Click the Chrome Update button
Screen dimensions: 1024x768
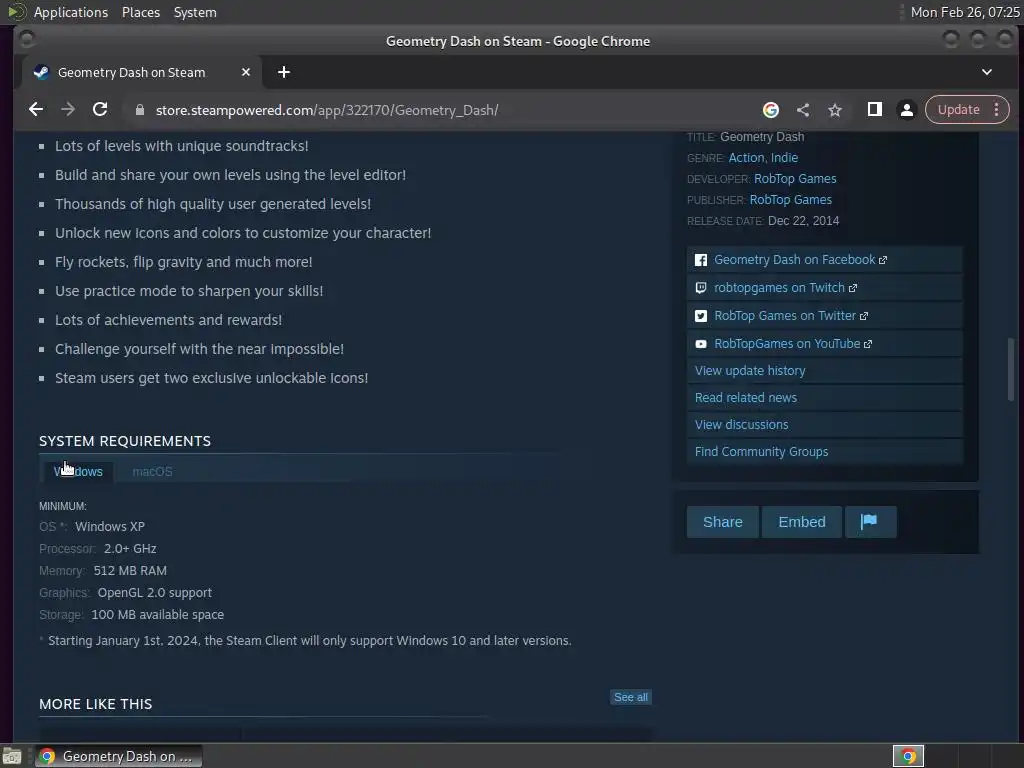(x=958, y=110)
